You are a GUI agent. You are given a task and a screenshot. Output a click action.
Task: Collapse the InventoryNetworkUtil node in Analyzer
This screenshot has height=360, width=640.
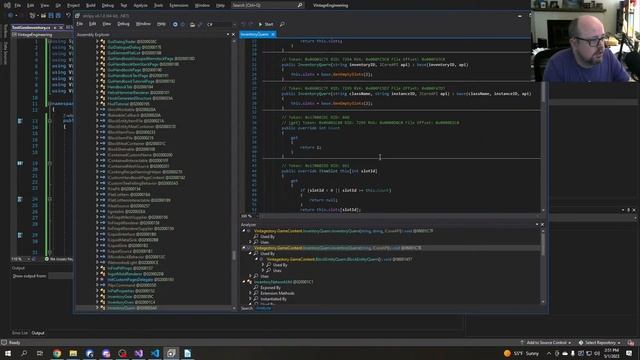tap(244, 282)
